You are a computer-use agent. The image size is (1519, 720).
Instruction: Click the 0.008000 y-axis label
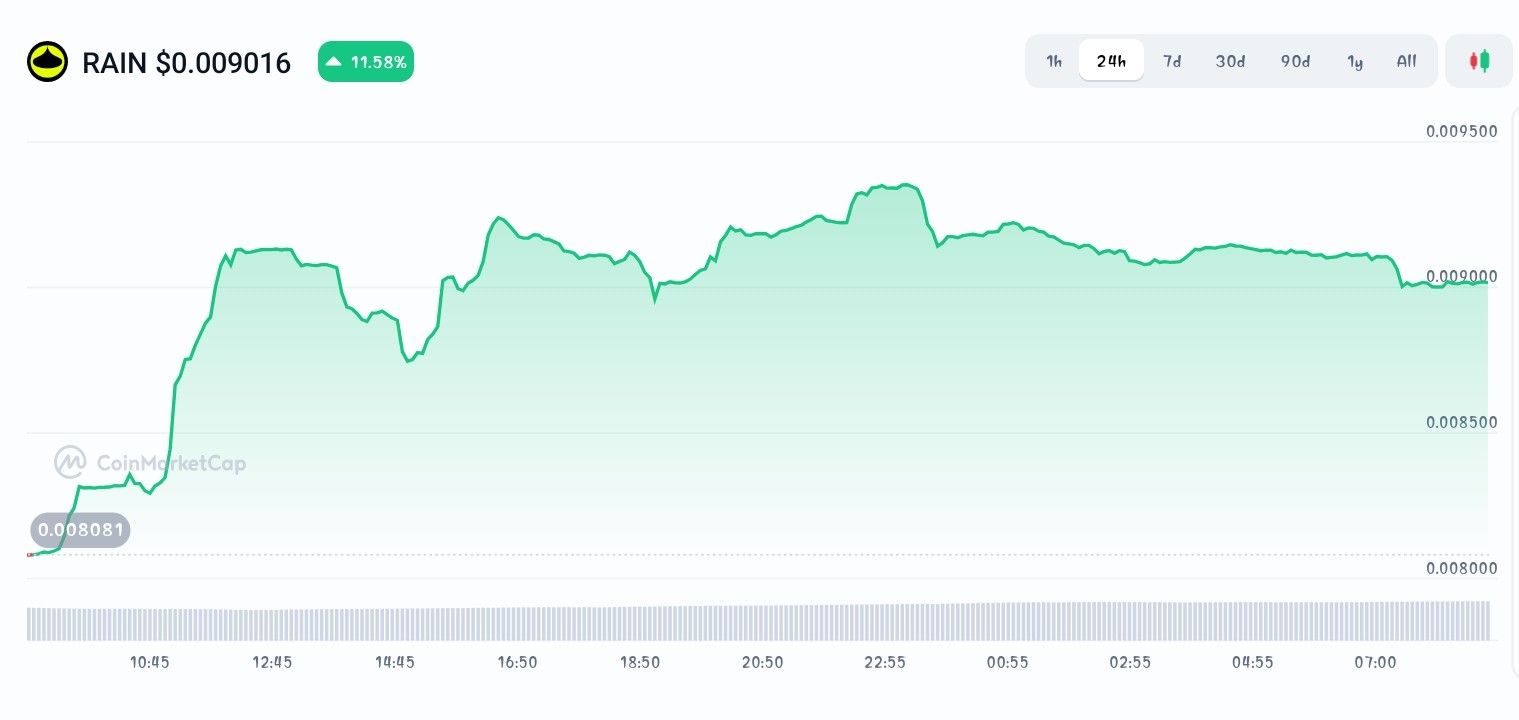coord(1462,568)
